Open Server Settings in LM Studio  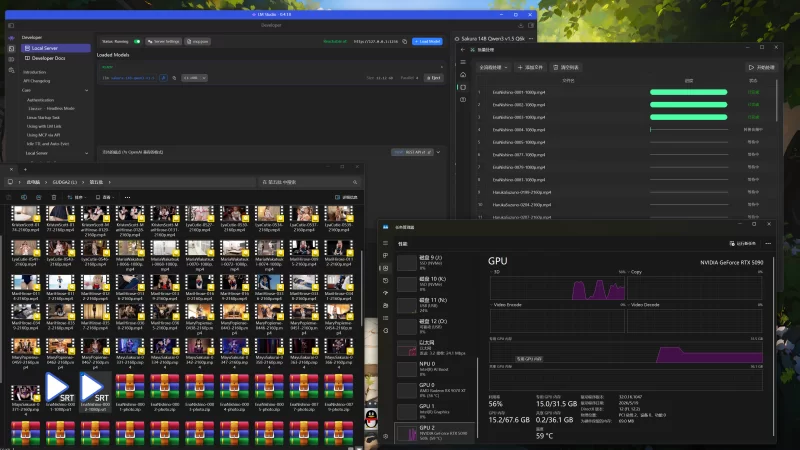[164, 41]
